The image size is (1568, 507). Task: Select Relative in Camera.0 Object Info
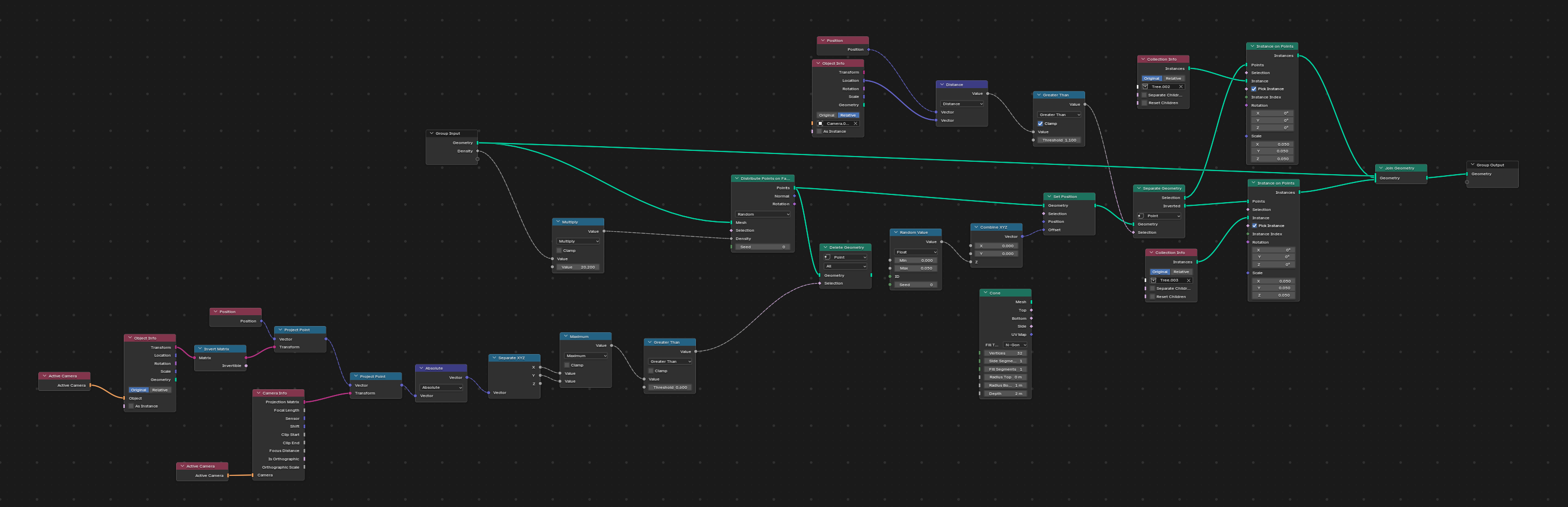pos(848,115)
